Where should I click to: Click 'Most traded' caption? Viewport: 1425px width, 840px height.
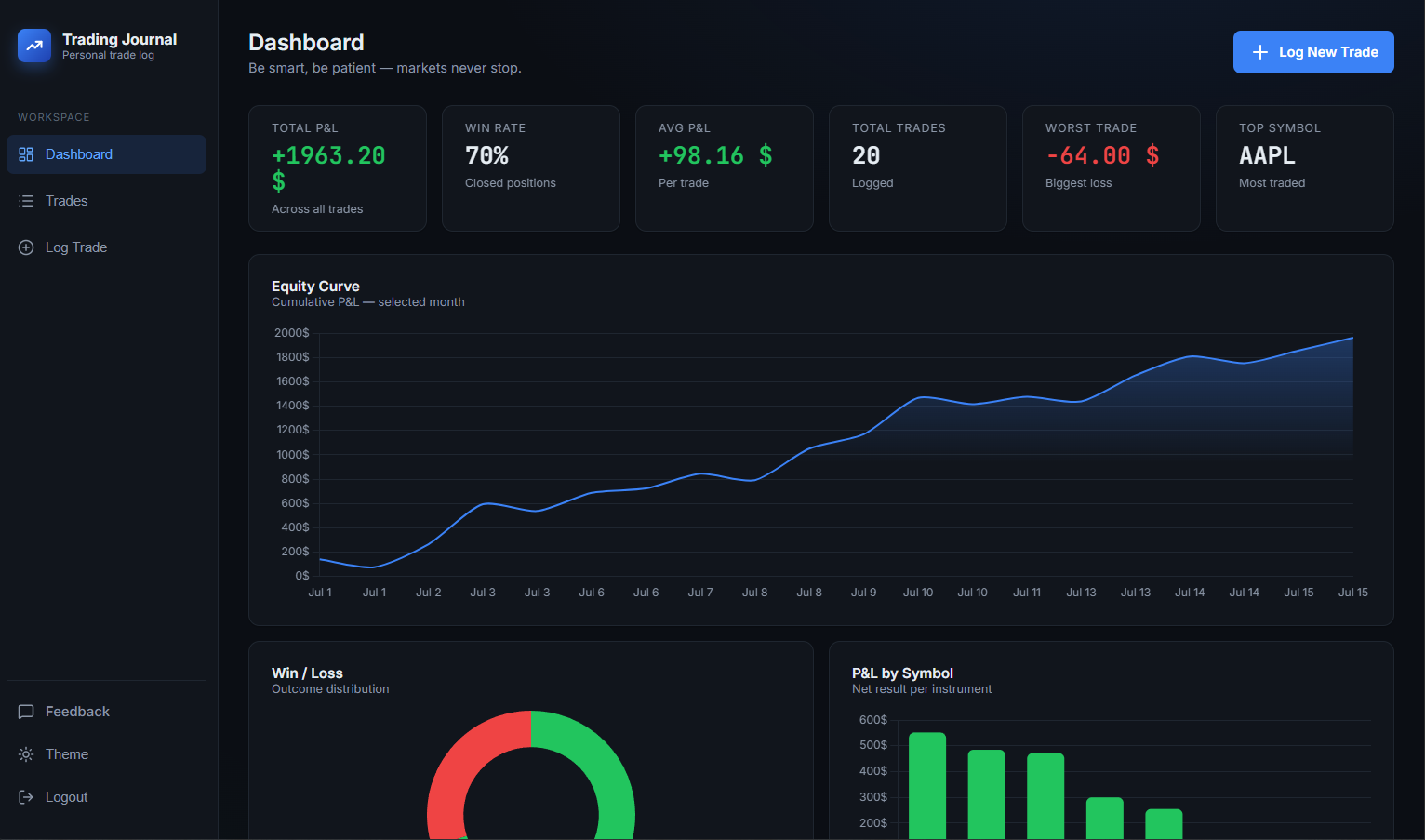pos(1272,183)
